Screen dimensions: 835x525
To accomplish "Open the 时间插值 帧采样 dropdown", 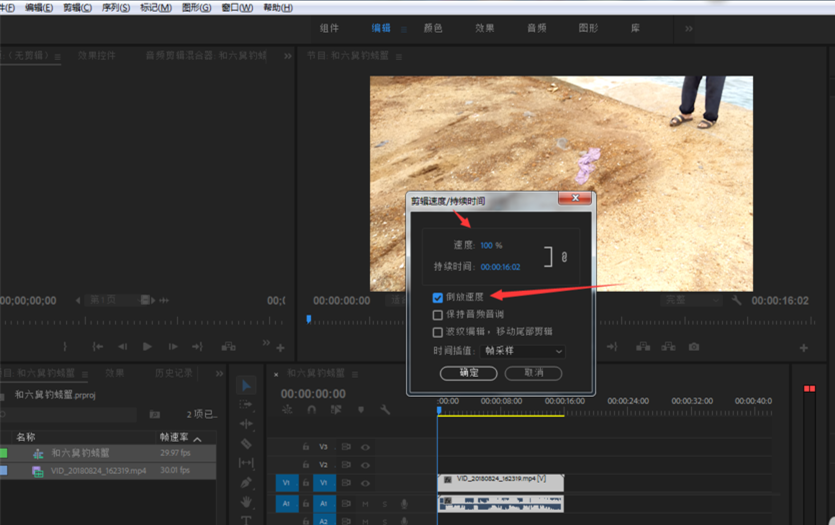I will 524,351.
